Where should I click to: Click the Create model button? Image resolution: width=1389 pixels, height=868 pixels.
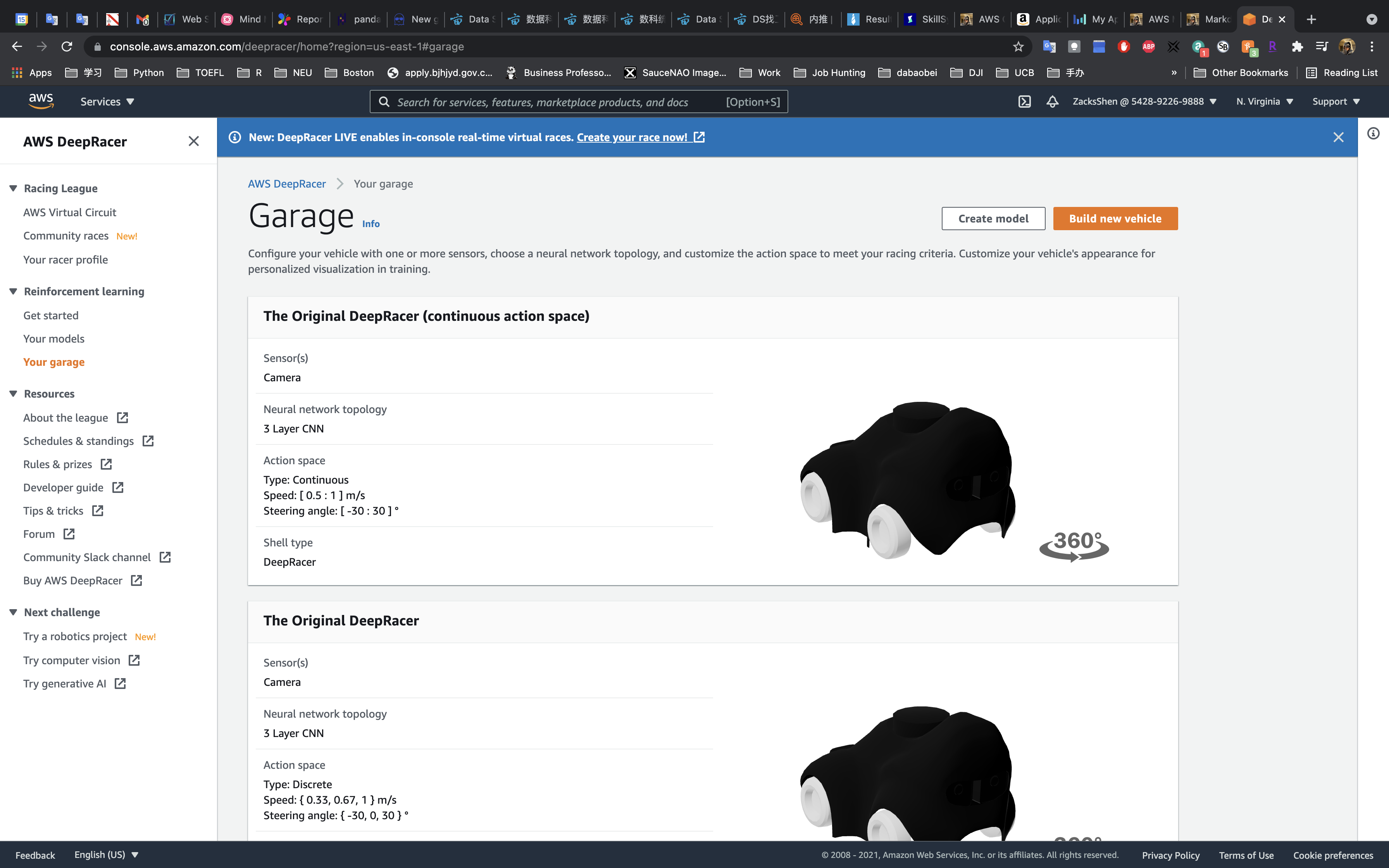point(993,219)
